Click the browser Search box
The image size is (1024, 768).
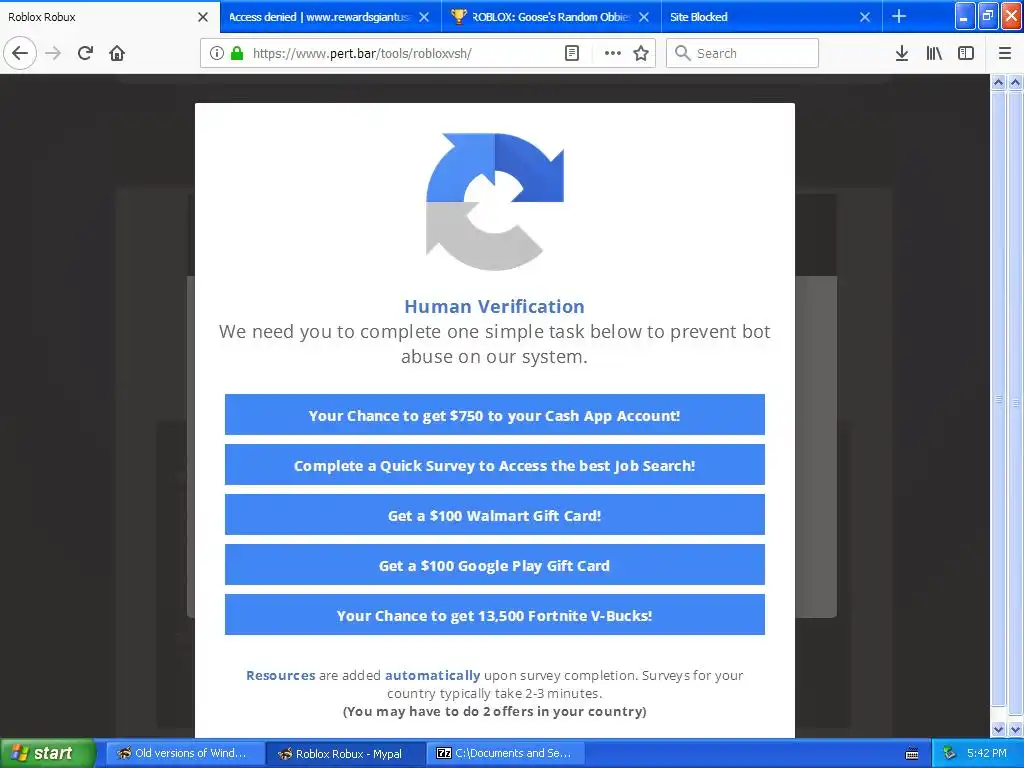coord(743,54)
